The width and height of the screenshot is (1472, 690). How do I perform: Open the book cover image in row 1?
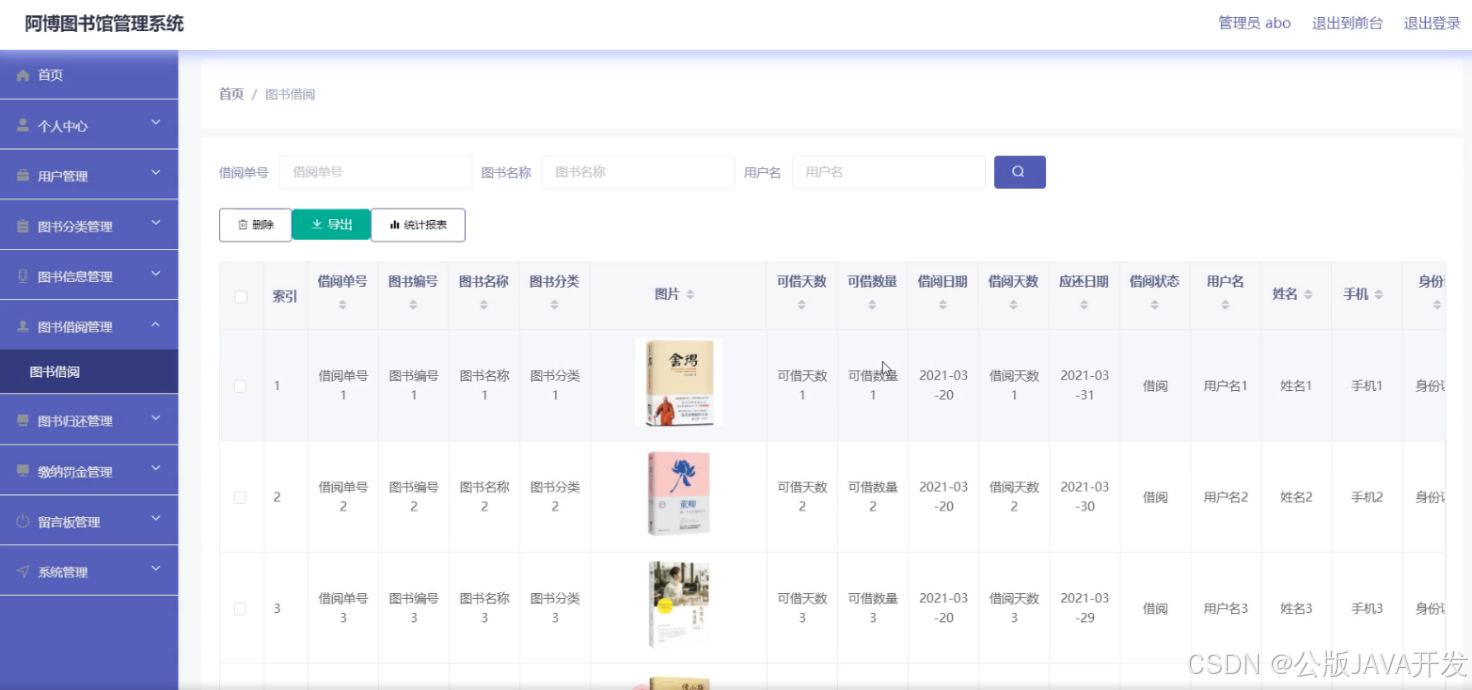[679, 383]
